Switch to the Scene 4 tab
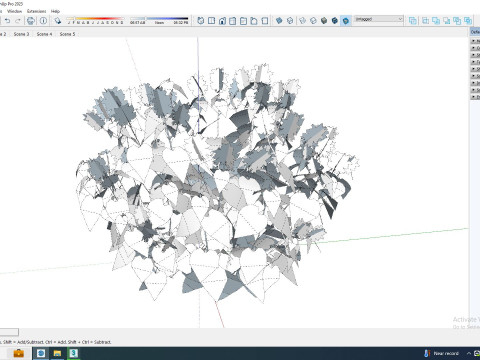Image resolution: width=480 pixels, height=360 pixels. point(44,34)
